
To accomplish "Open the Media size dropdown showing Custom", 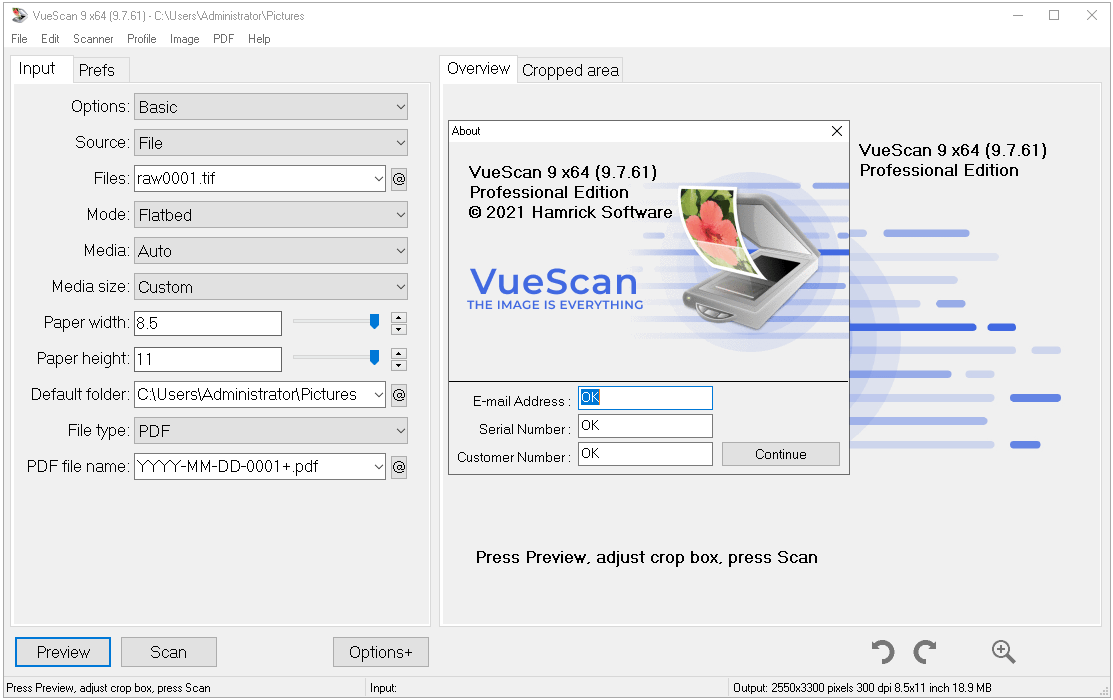I will [x=270, y=287].
